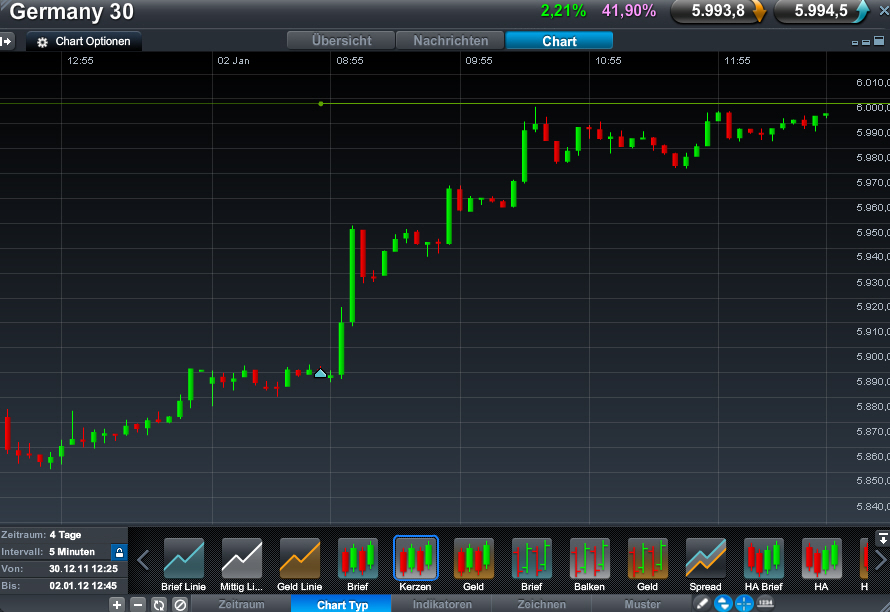Image resolution: width=890 pixels, height=612 pixels.
Task: Open the Zeichnen tab
Action: coord(541,605)
